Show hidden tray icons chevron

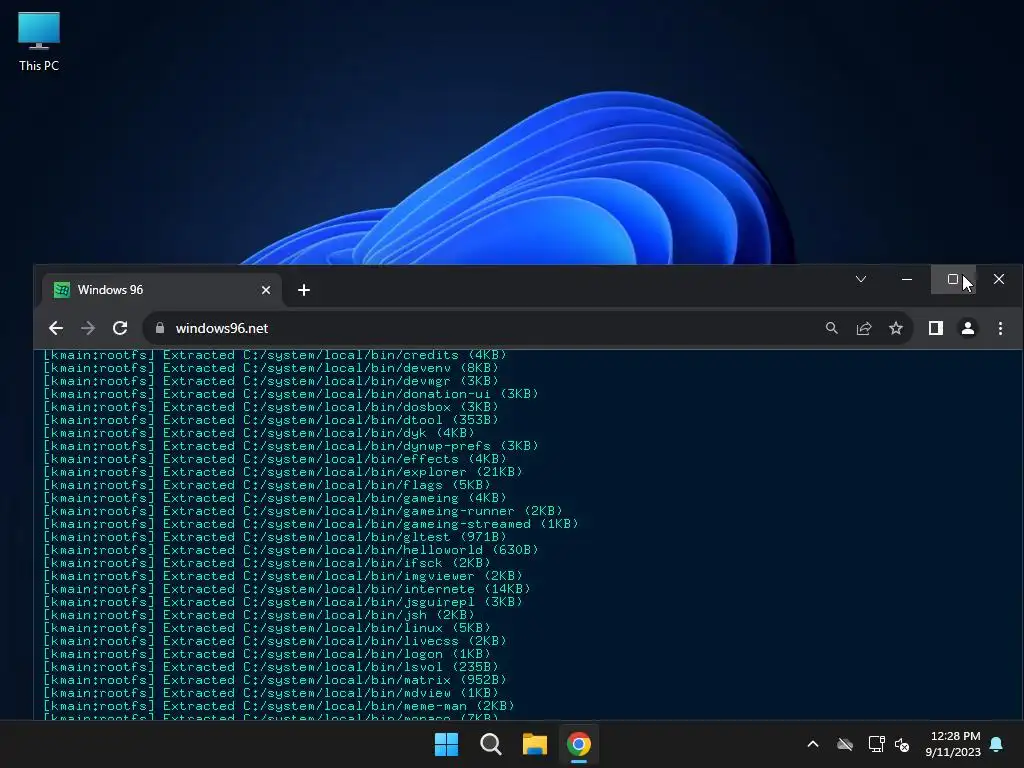pos(813,744)
